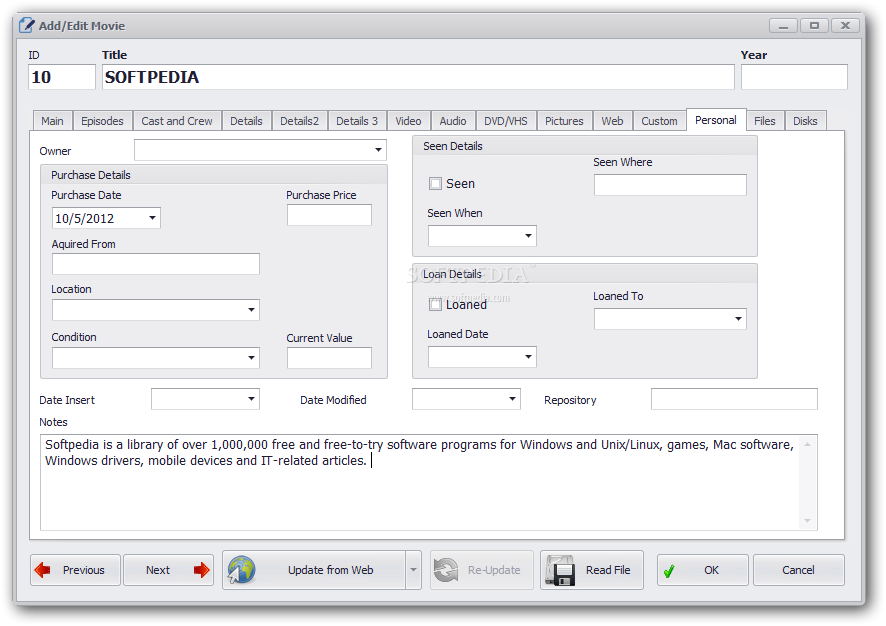Viewport: 886px width, 626px height.
Task: Expand the Condition combo box
Action: (251, 358)
